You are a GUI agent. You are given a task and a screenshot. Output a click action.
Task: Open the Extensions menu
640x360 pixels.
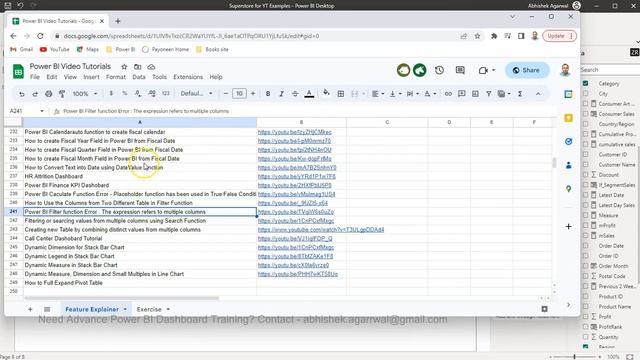188,77
